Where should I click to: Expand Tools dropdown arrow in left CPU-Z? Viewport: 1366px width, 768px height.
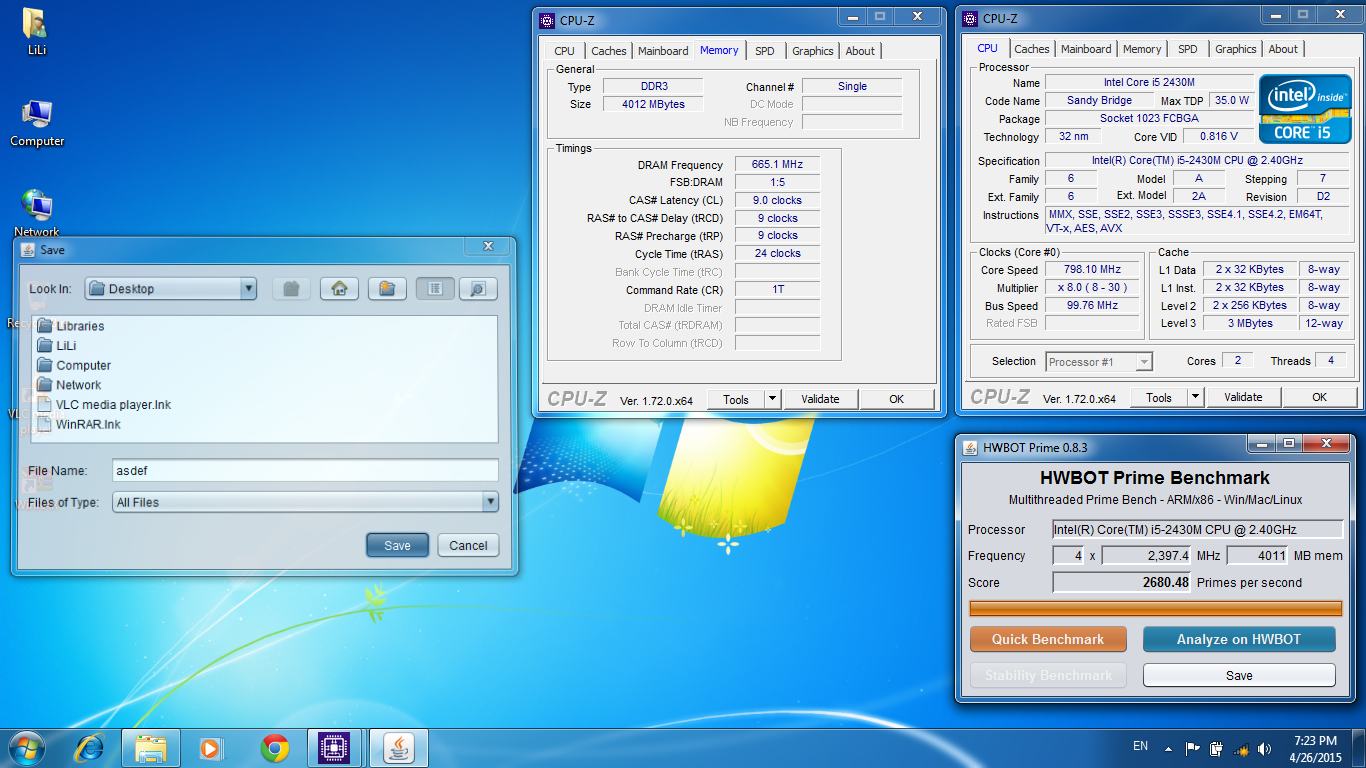773,399
